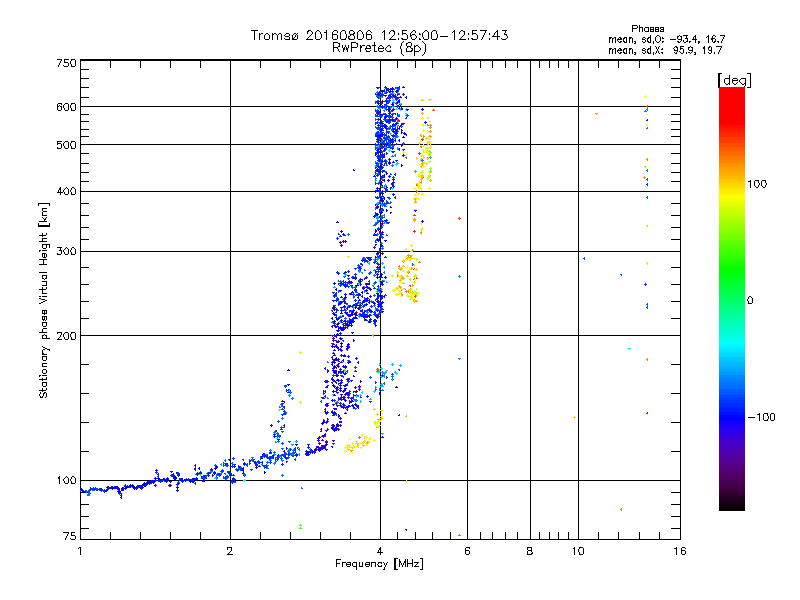Click the y-axis tick label '200'
The image size is (800, 600).
click(x=66, y=336)
